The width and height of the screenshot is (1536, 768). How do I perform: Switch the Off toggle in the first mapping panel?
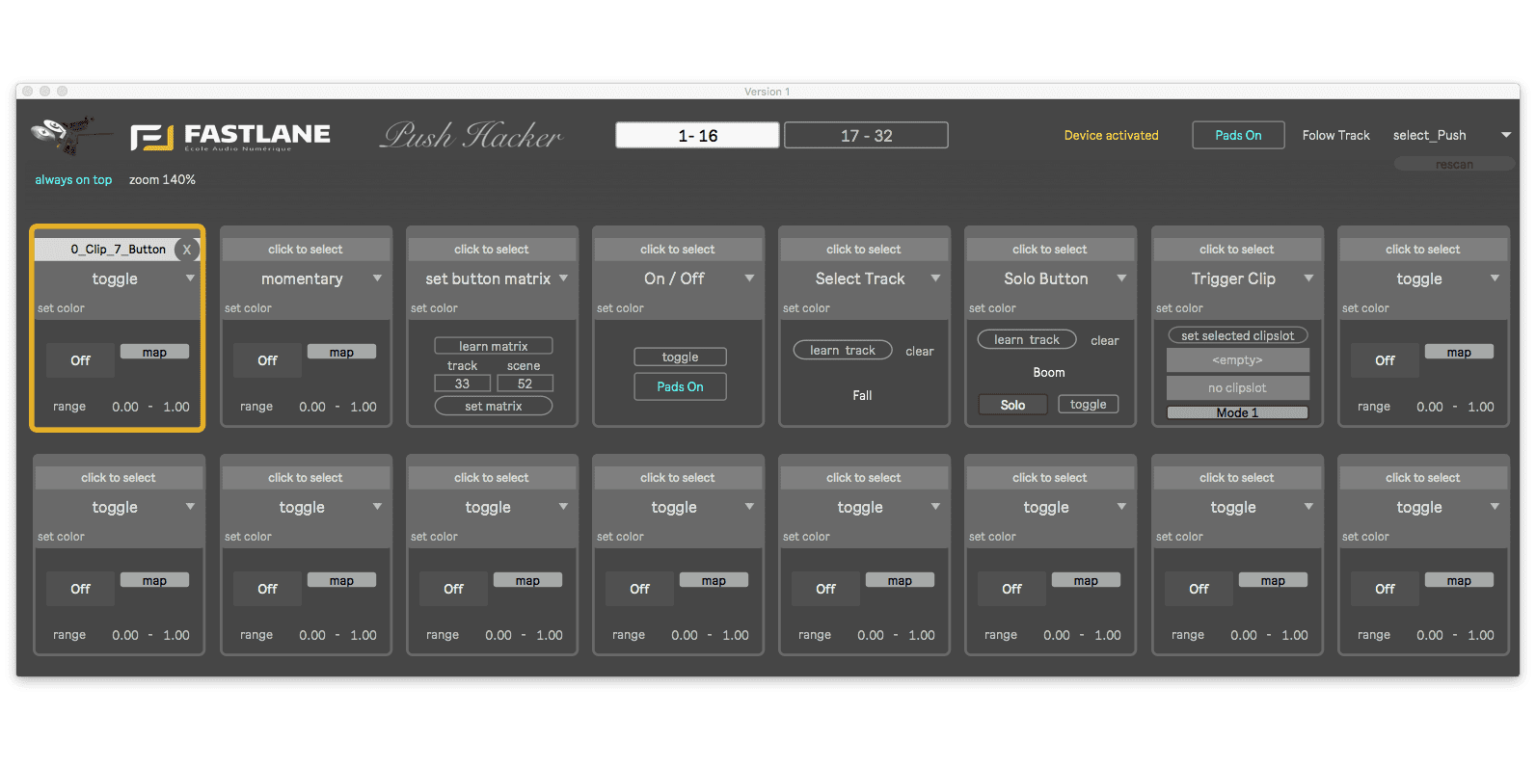click(79, 359)
